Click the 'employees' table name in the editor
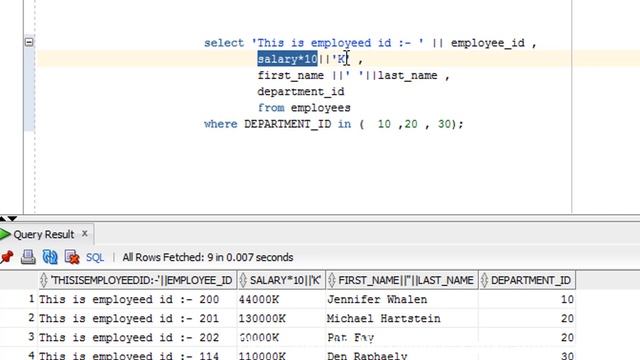640x360 pixels. (320, 108)
